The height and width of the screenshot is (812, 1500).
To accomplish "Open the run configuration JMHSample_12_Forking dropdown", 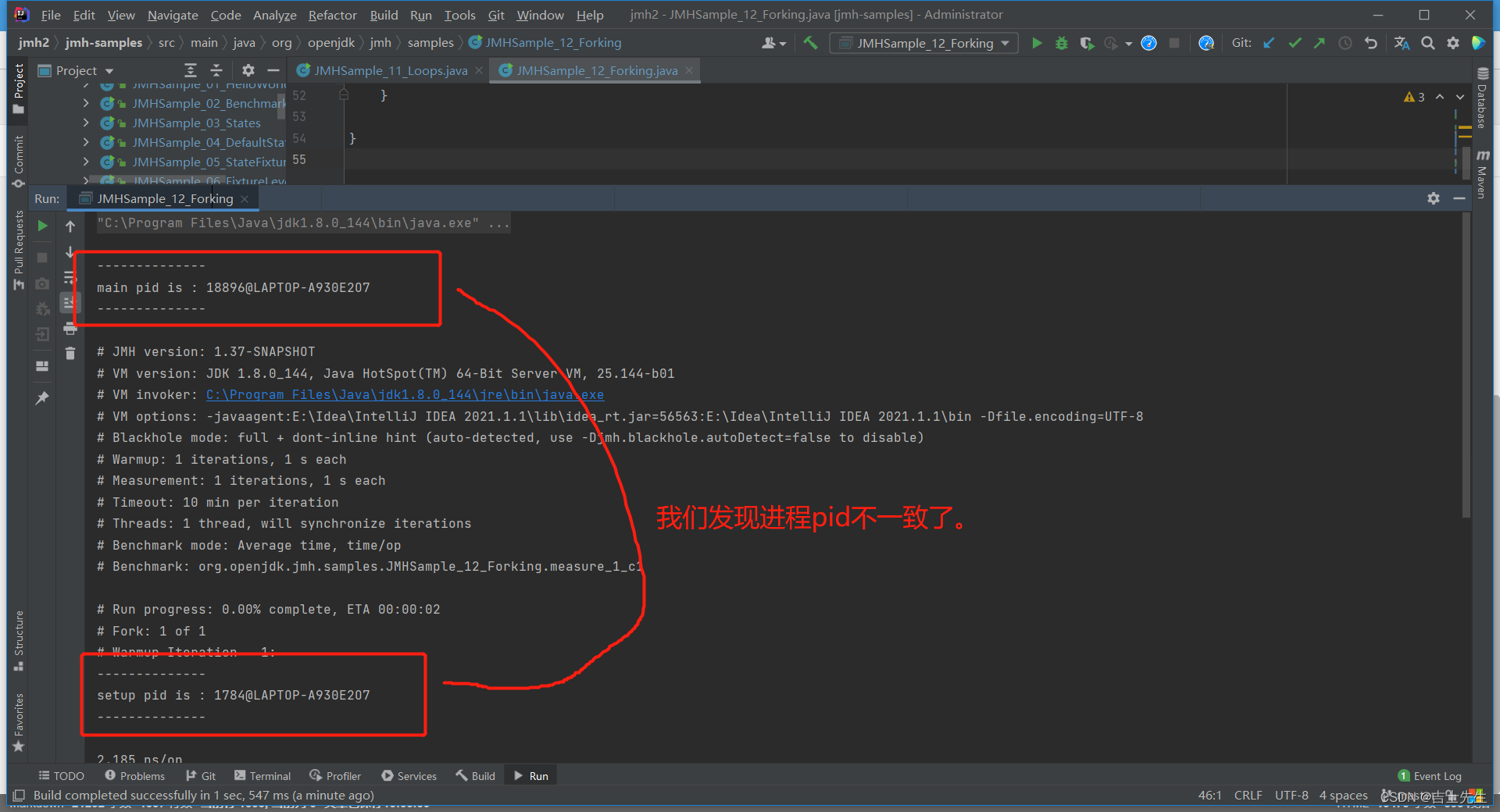I will click(x=924, y=43).
